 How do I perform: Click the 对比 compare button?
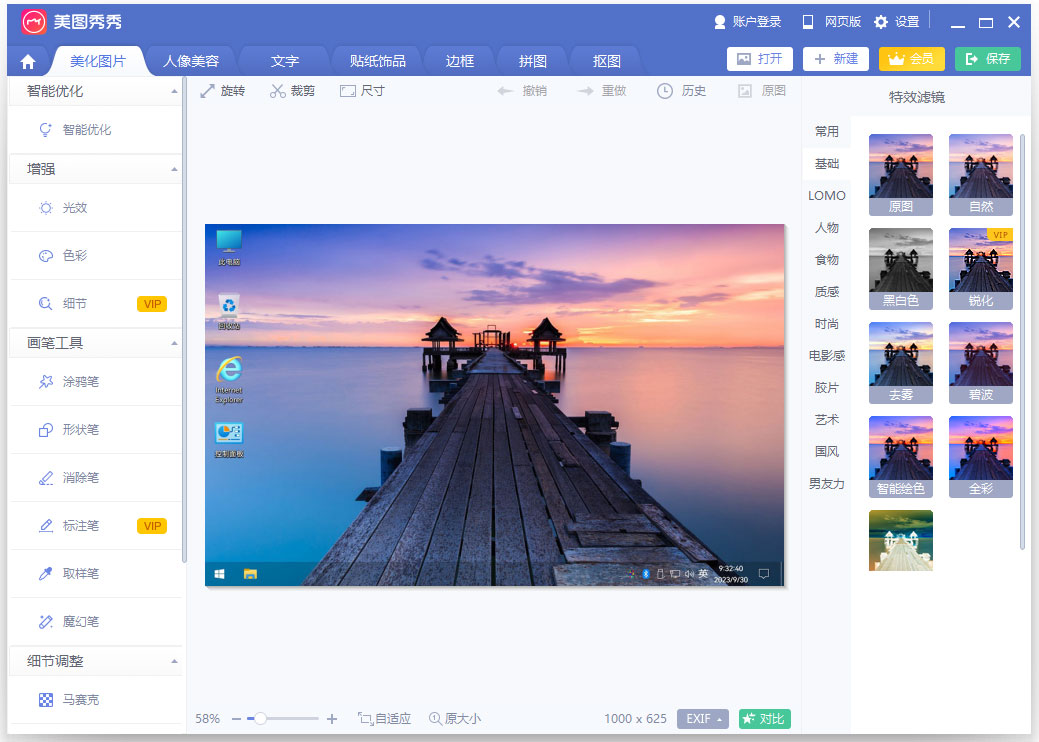[764, 718]
